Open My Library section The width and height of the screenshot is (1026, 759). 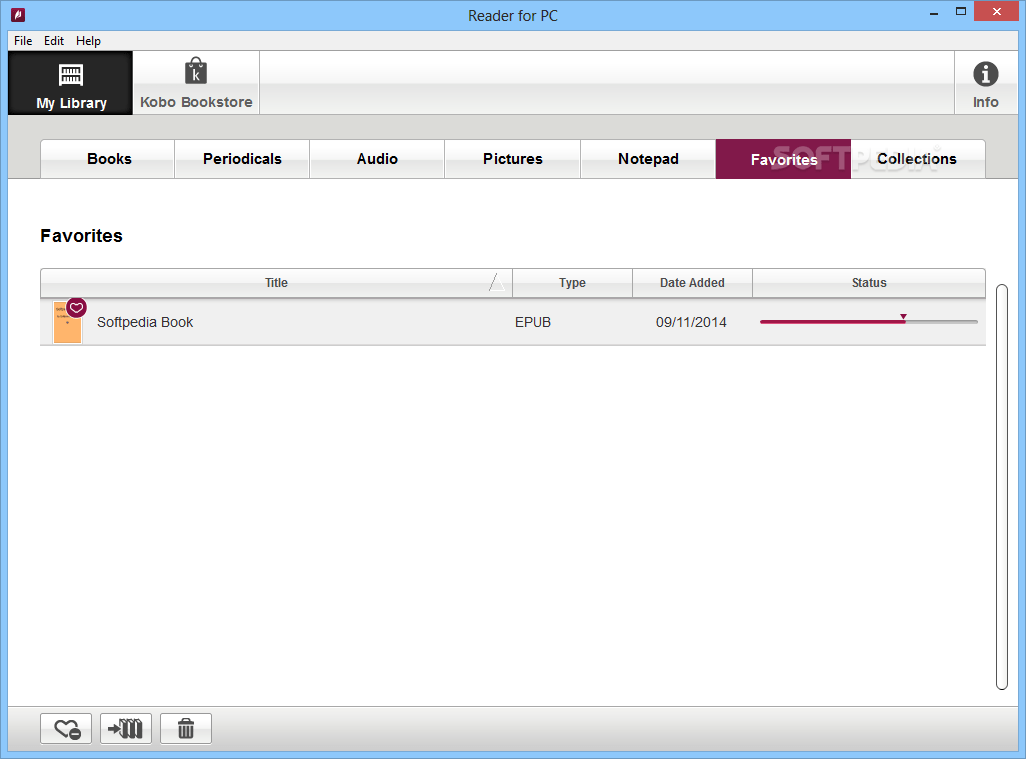tap(71, 83)
